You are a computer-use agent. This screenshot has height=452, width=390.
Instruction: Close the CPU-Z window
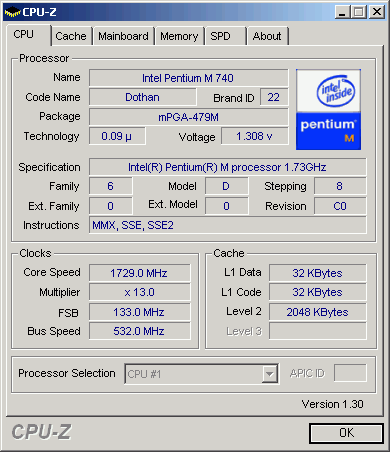coord(377,12)
